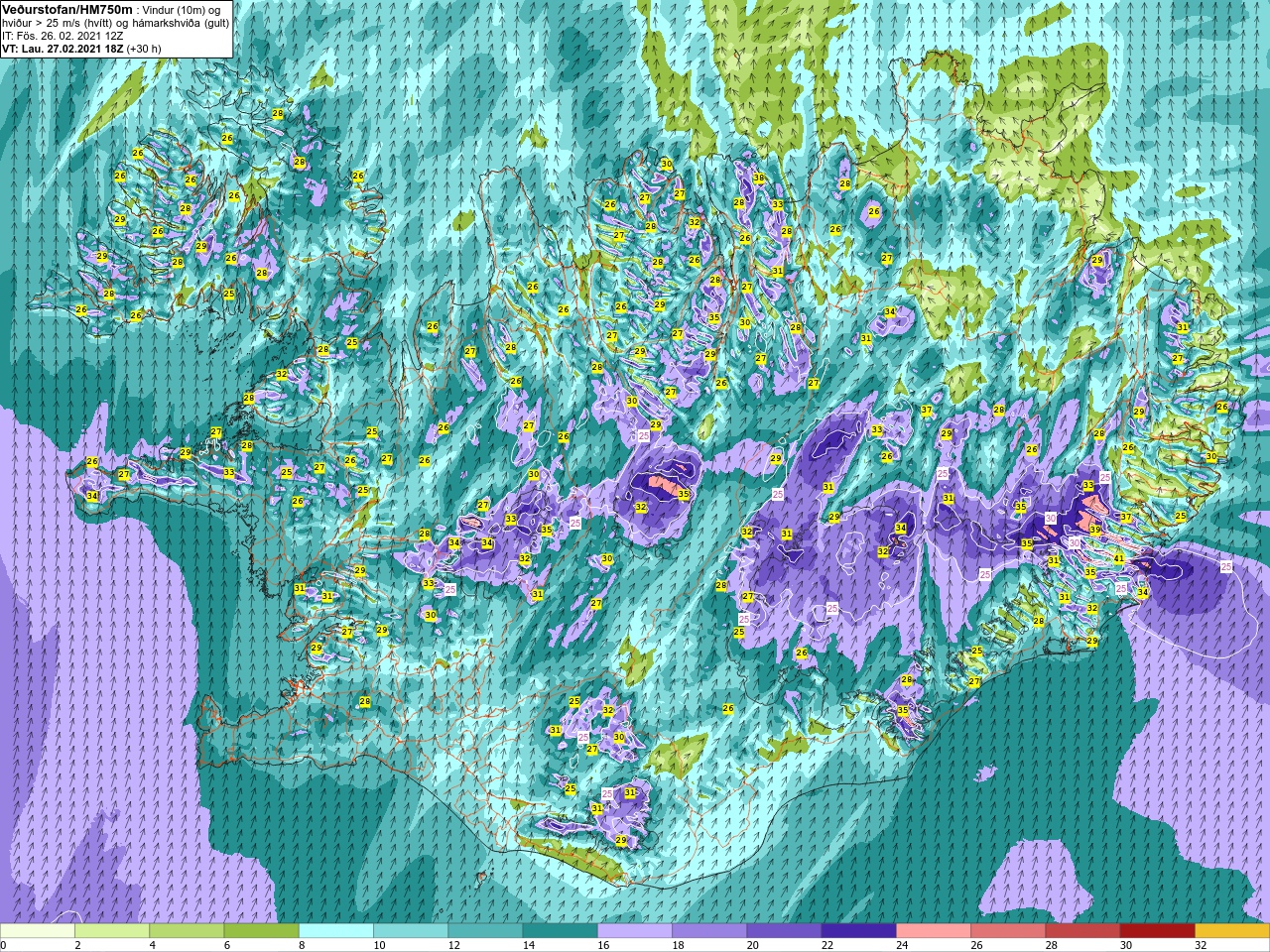Viewport: 1270px width, 952px height.
Task: Click the 10–12 turquoise scale swatch
Action: [411, 931]
